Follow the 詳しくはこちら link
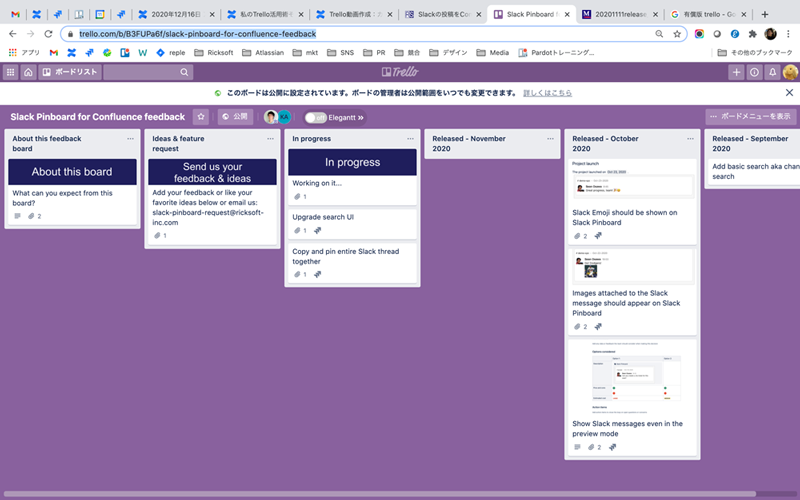The image size is (800, 500). [x=547, y=93]
